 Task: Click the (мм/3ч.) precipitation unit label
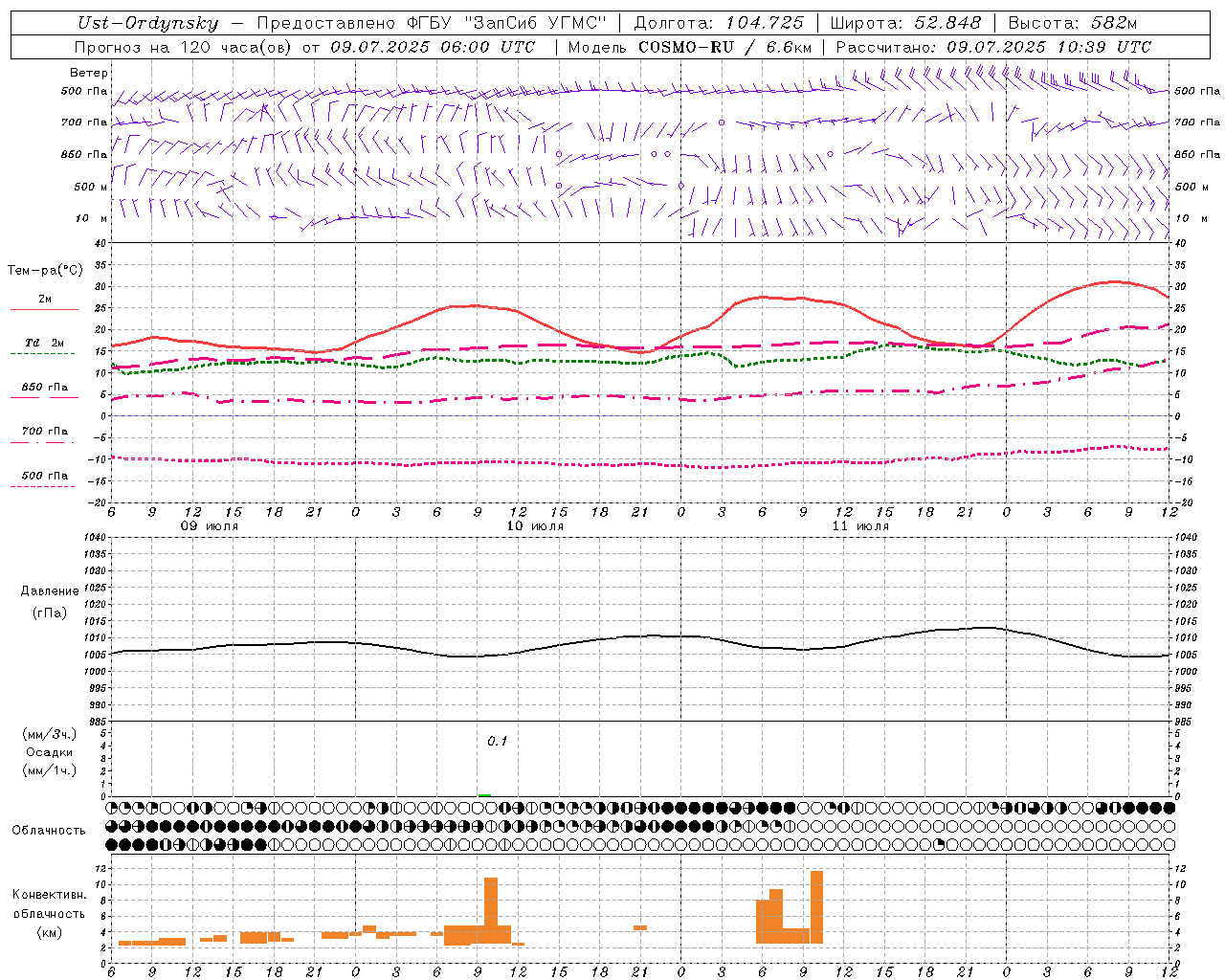[x=50, y=734]
